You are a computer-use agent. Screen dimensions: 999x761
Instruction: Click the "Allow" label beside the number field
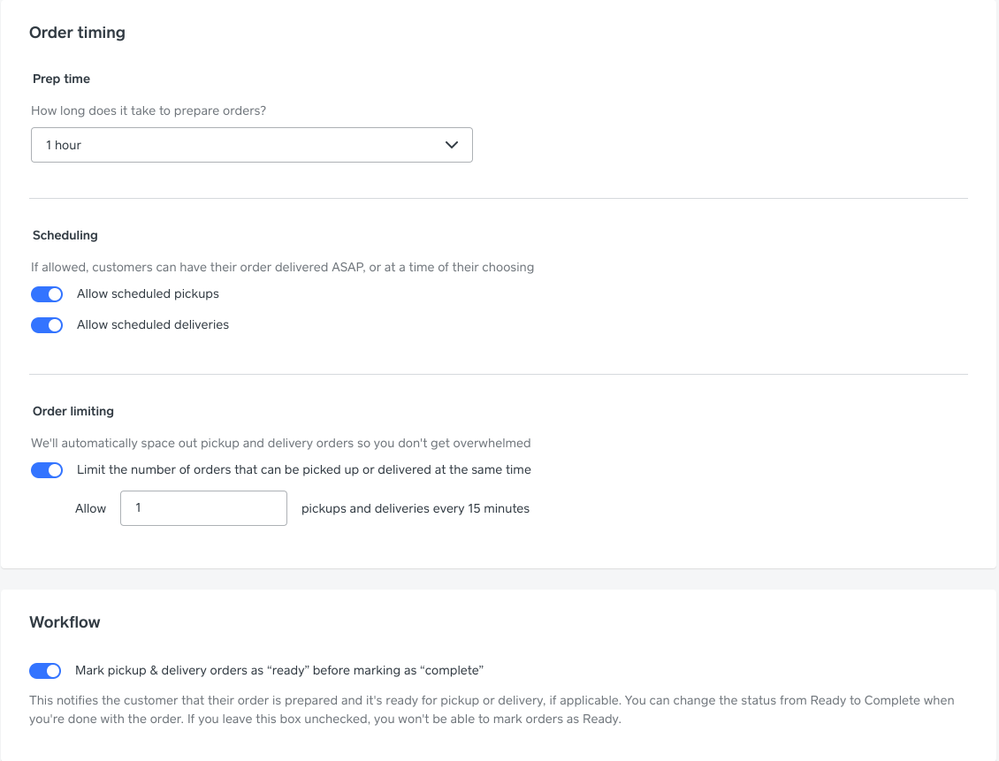[x=90, y=509]
